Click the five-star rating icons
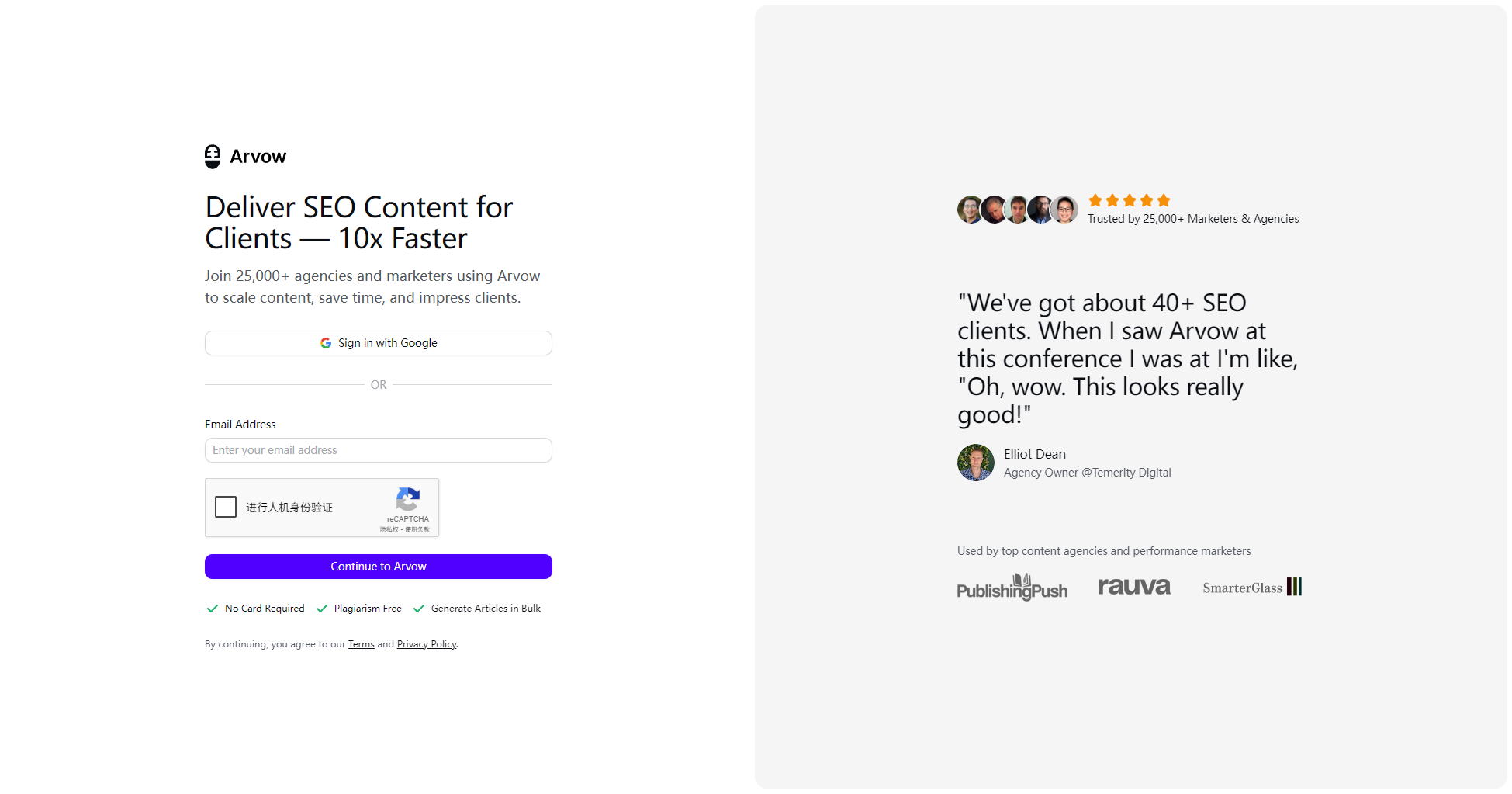Image resolution: width=1512 pixels, height=794 pixels. pos(1129,200)
